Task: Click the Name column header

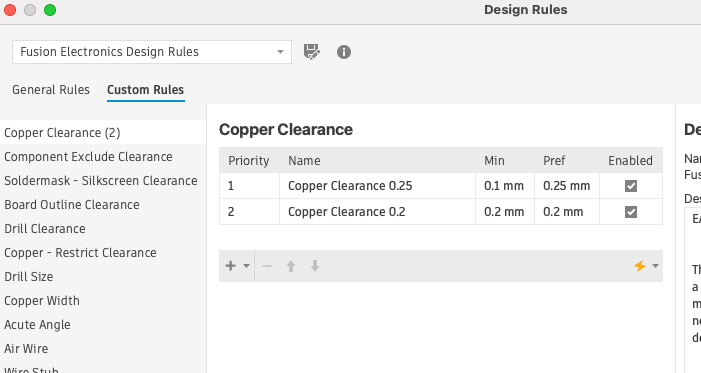Action: 377,161
